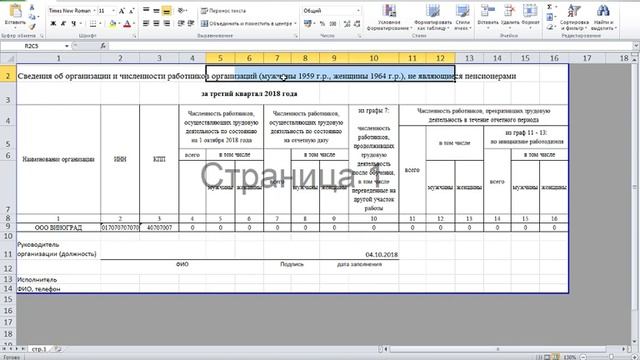Viewport: 640px width, 360px height.
Task: Click the Clear eraser icon
Action: pos(550,27)
